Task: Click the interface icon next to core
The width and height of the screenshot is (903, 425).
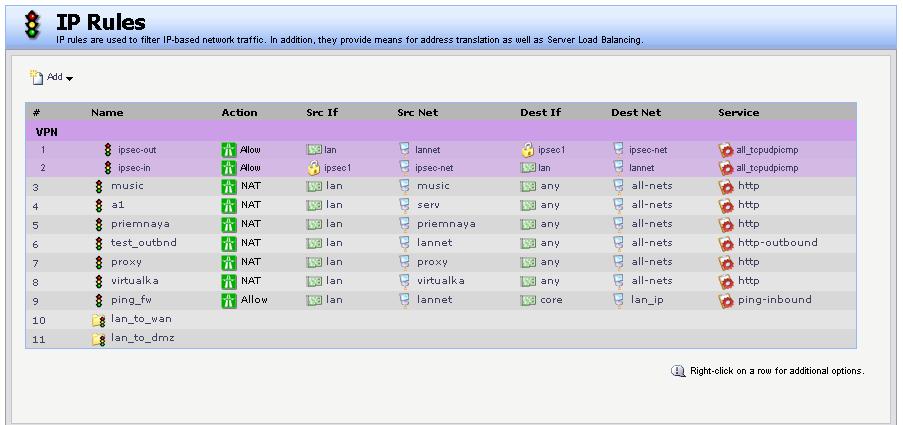Action: 528,300
